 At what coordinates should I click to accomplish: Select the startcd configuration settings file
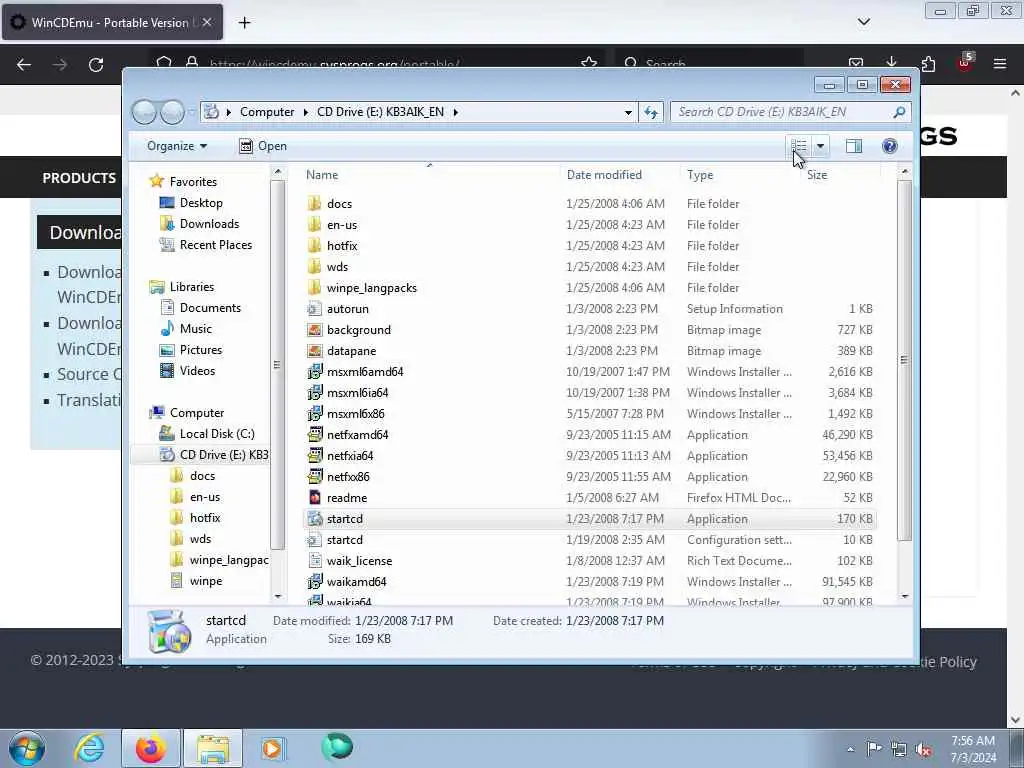pos(591,540)
